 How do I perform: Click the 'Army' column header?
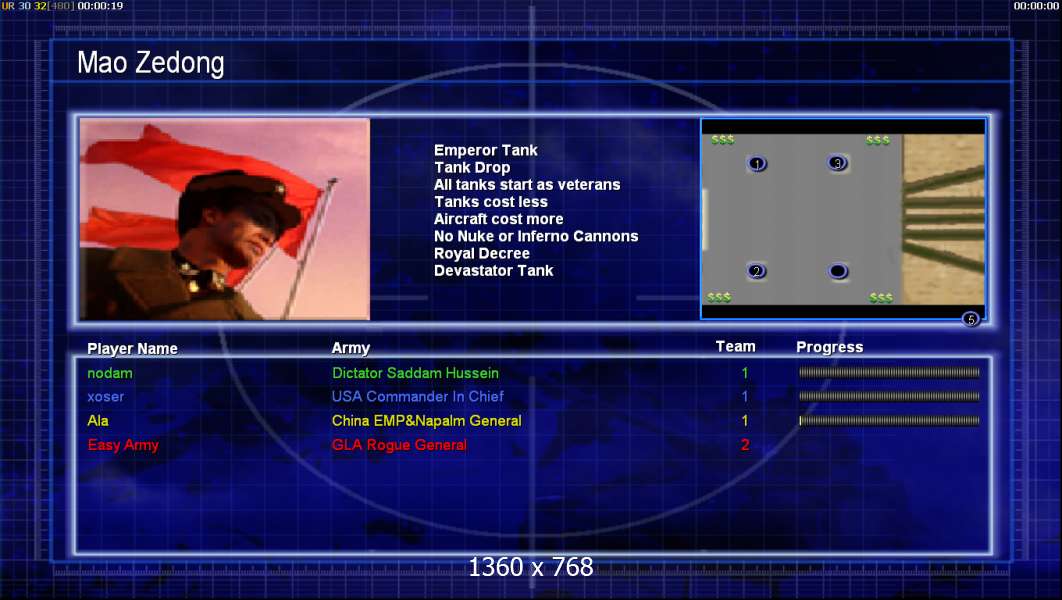tap(351, 348)
